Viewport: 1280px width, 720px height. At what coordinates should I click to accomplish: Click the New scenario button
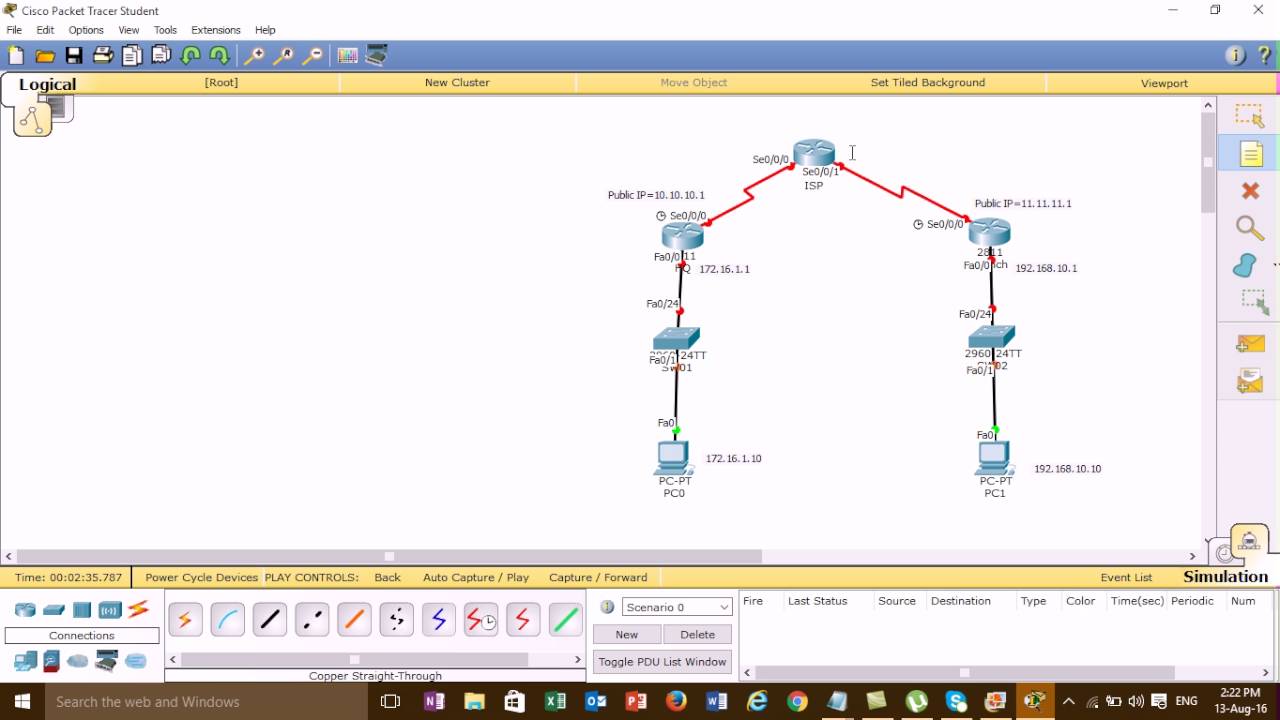coord(627,634)
